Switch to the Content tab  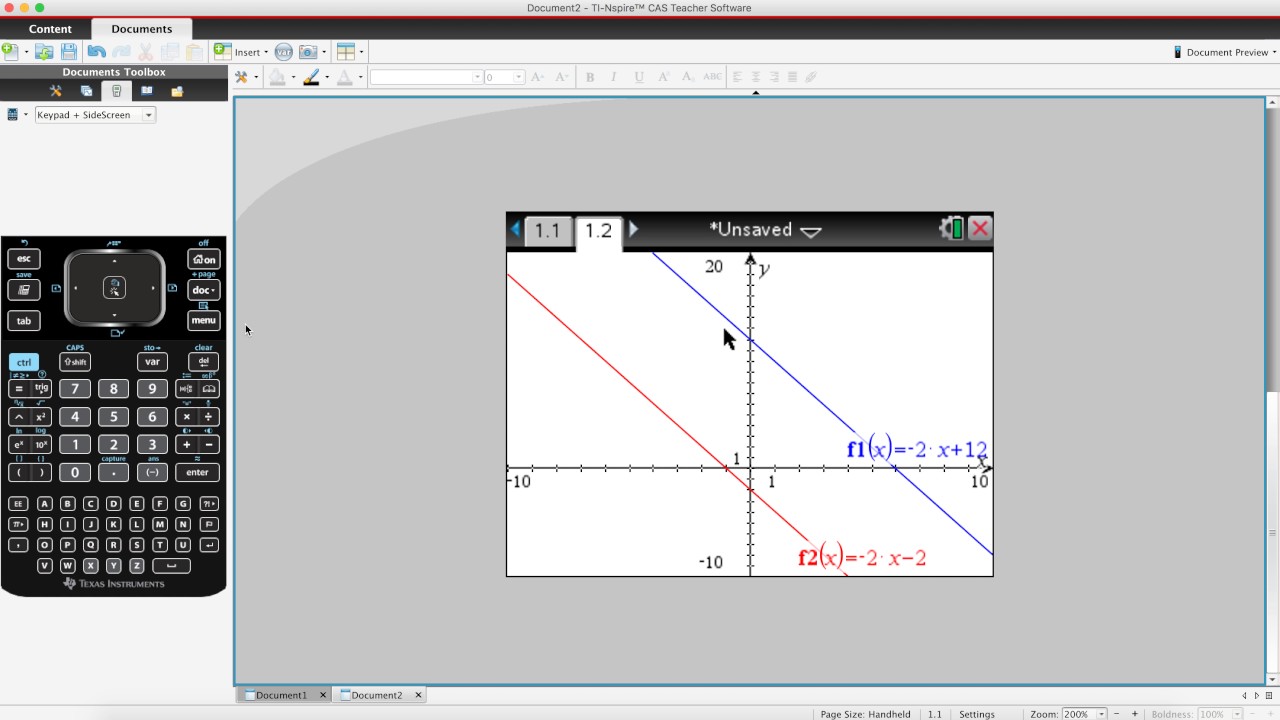tap(50, 29)
